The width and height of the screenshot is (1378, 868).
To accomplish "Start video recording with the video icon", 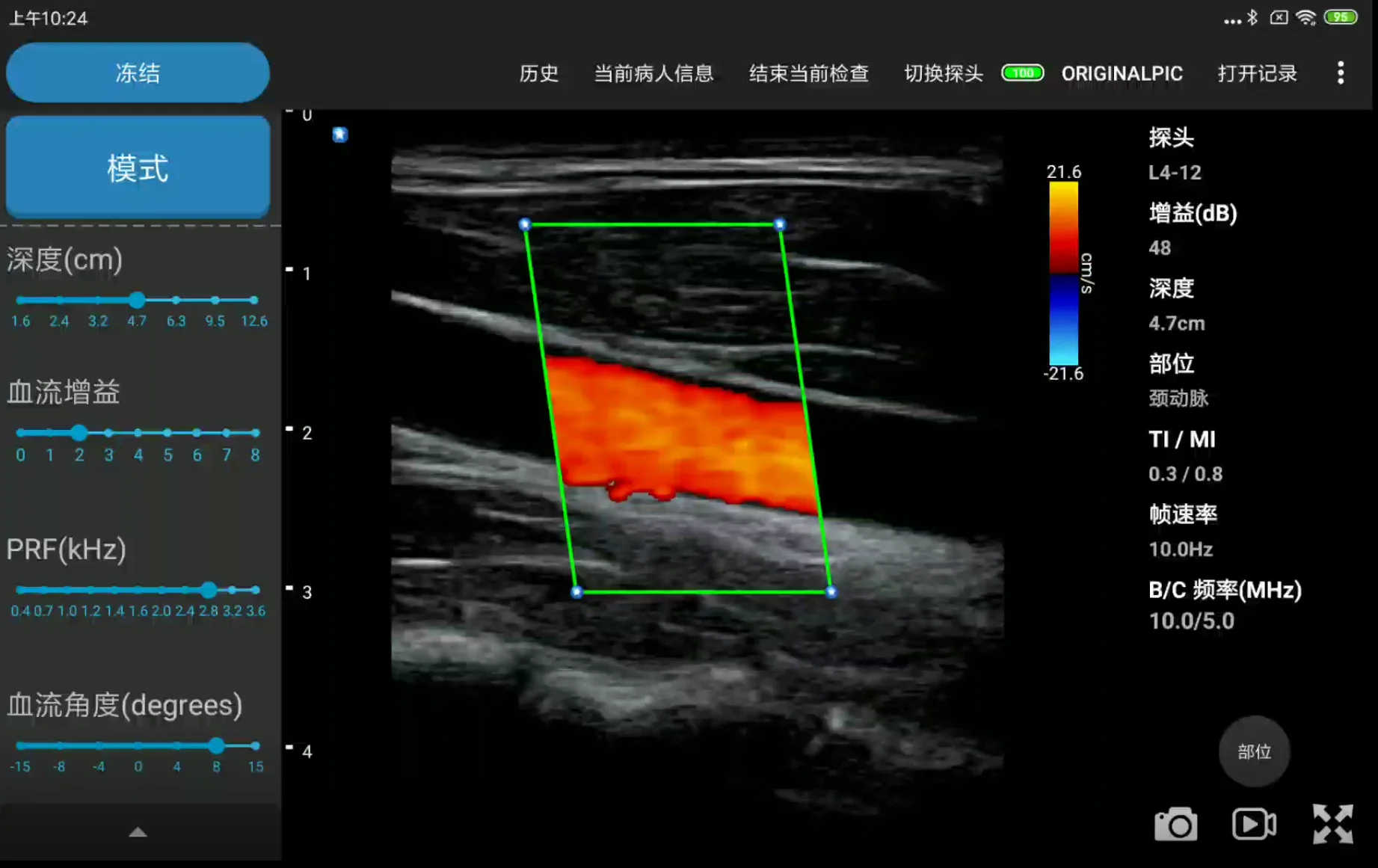I will tap(1254, 824).
